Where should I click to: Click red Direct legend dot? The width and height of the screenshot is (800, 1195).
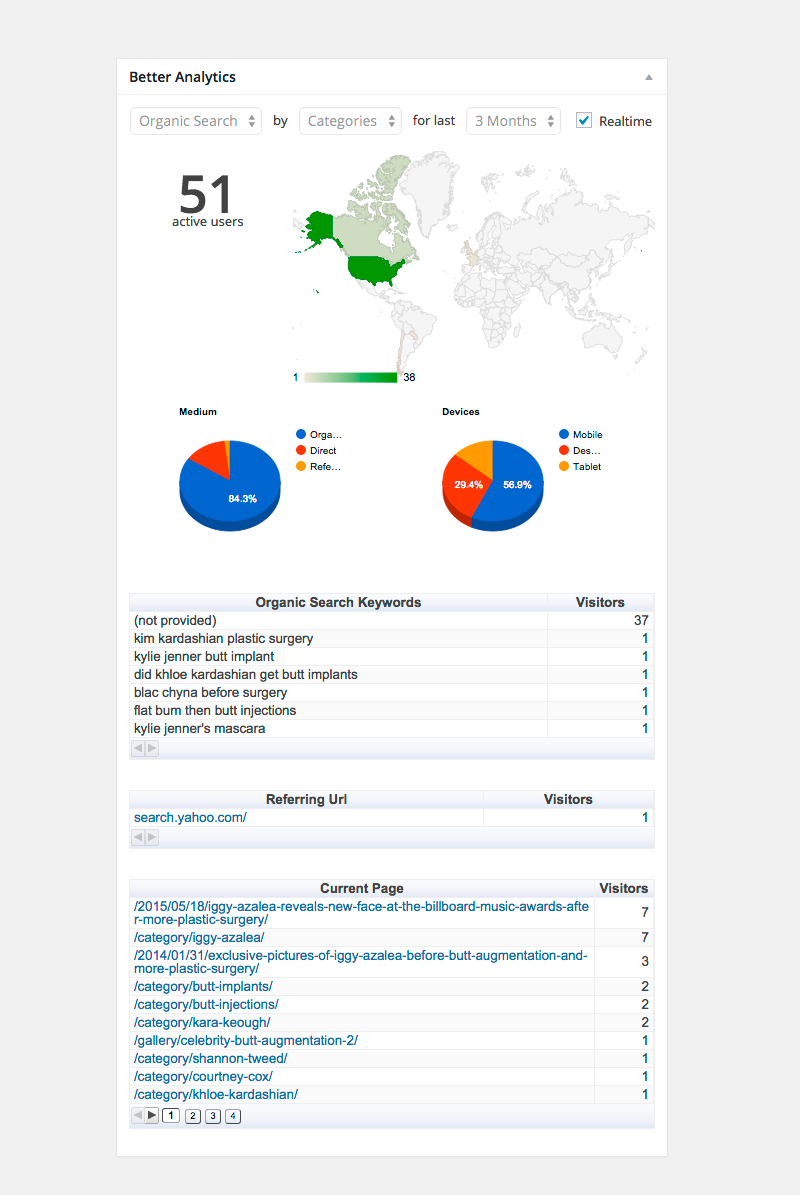click(301, 450)
